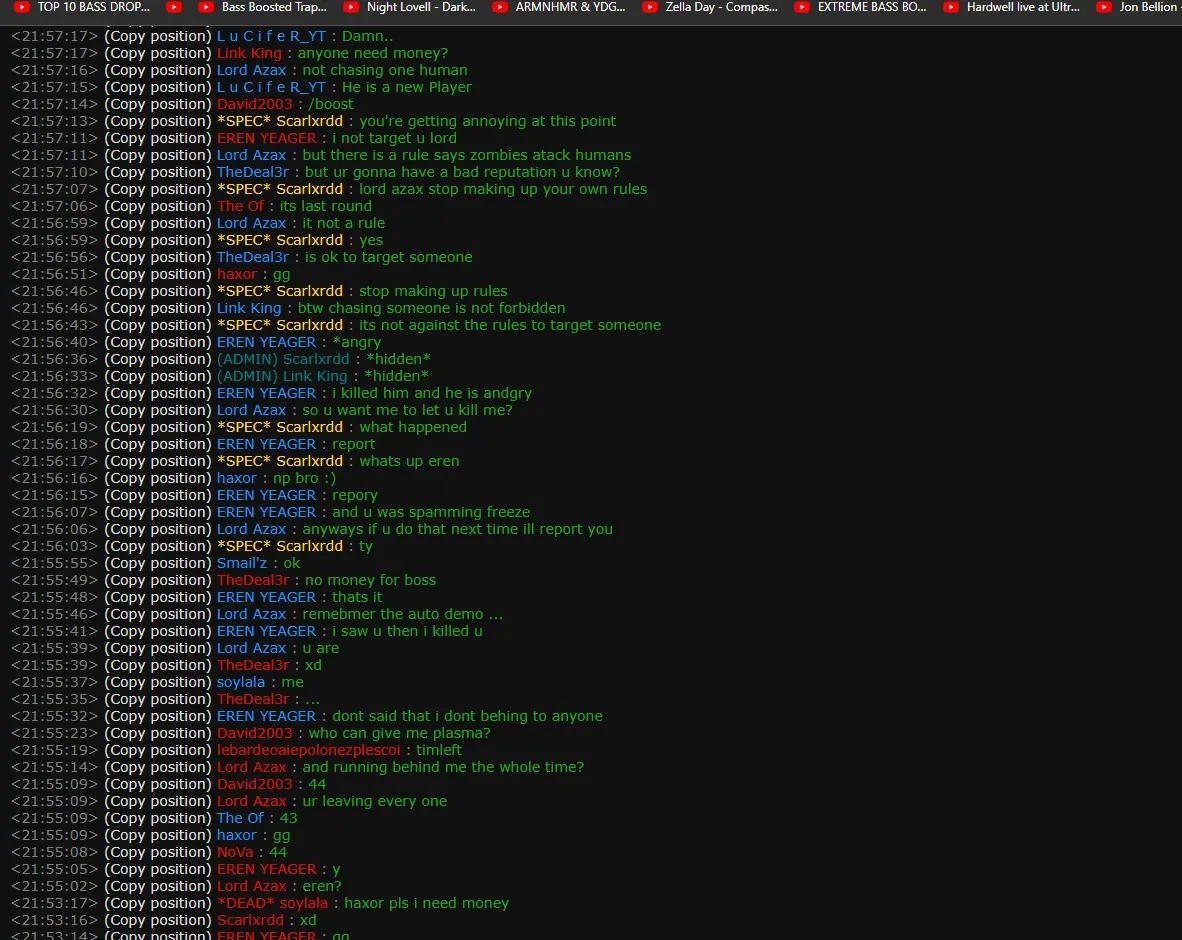This screenshot has width=1182, height=940.
Task: Click 'haxor' username on 'np bro :)' row
Action: (237, 478)
